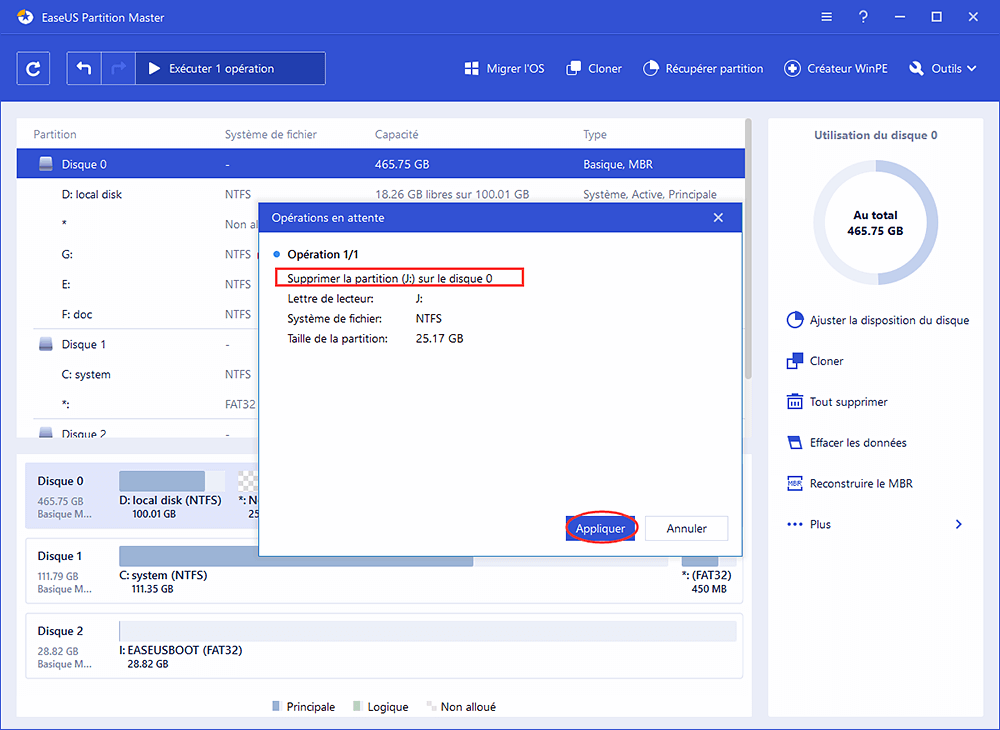1000x730 pixels.
Task: Click the refresh icon in toolbar
Action: [x=33, y=68]
